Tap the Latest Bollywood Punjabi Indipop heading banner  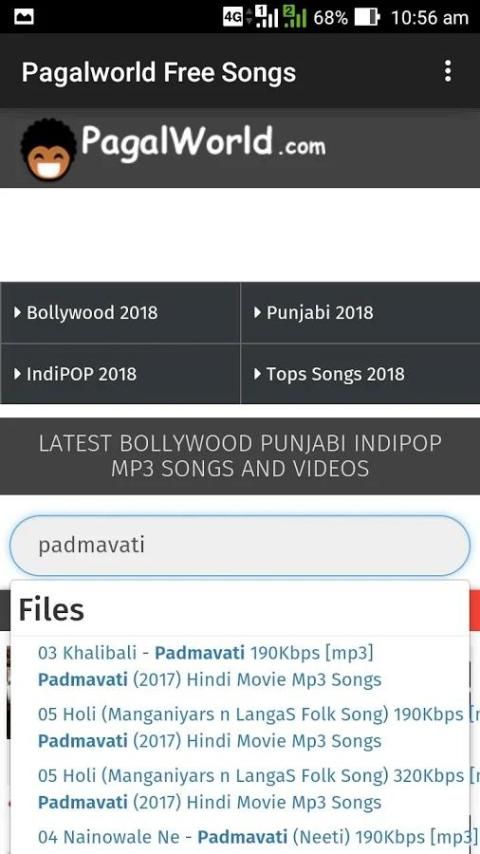240,456
